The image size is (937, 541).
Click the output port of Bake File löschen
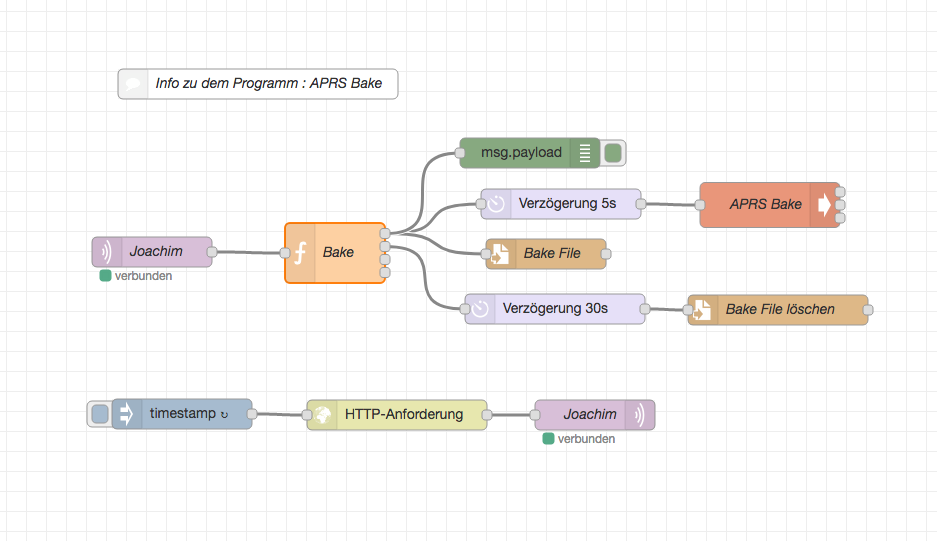click(868, 310)
